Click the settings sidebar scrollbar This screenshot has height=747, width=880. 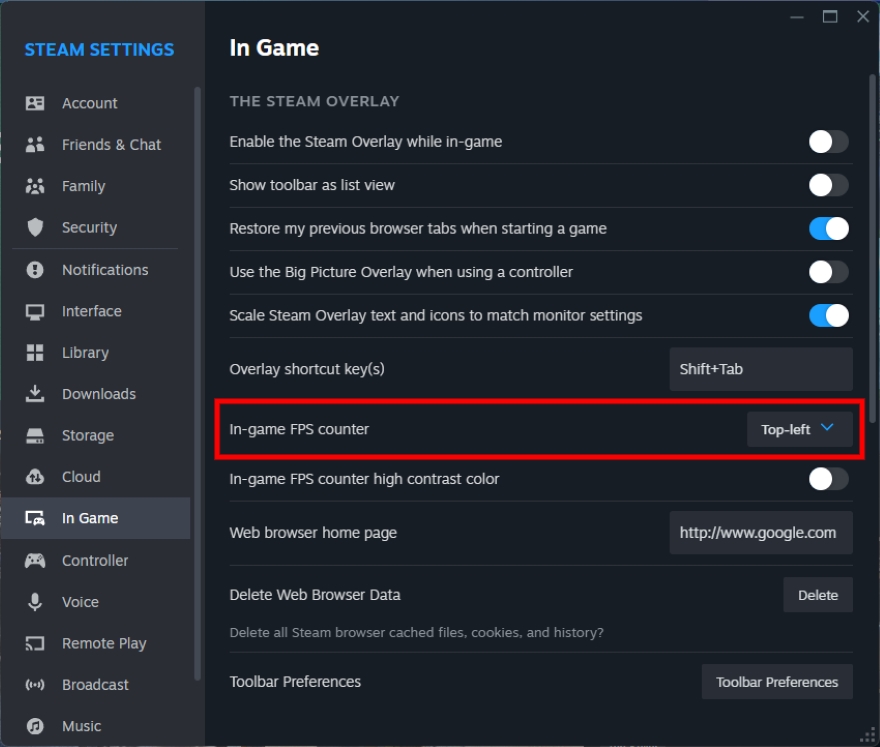click(x=197, y=380)
